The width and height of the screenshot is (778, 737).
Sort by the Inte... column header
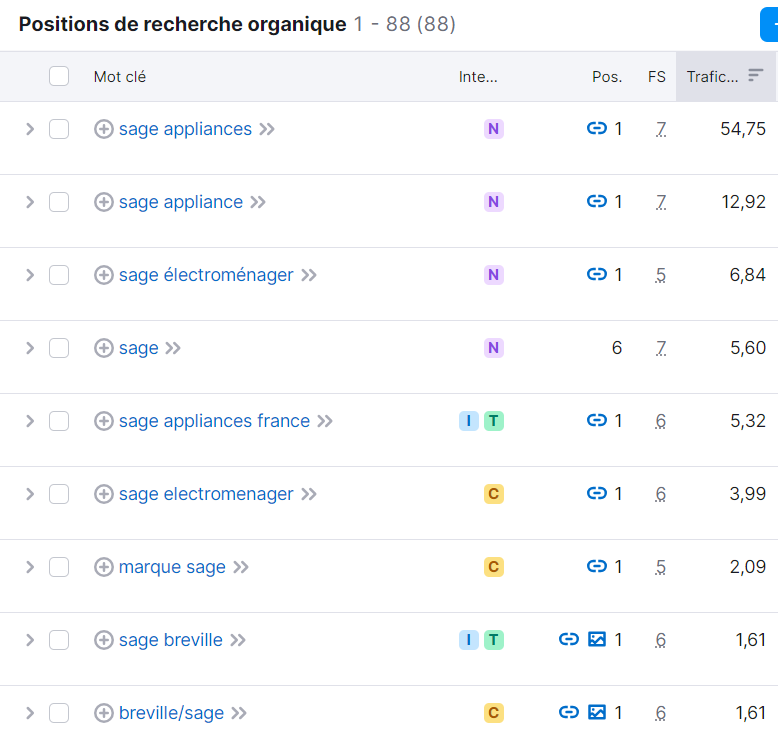point(478,77)
